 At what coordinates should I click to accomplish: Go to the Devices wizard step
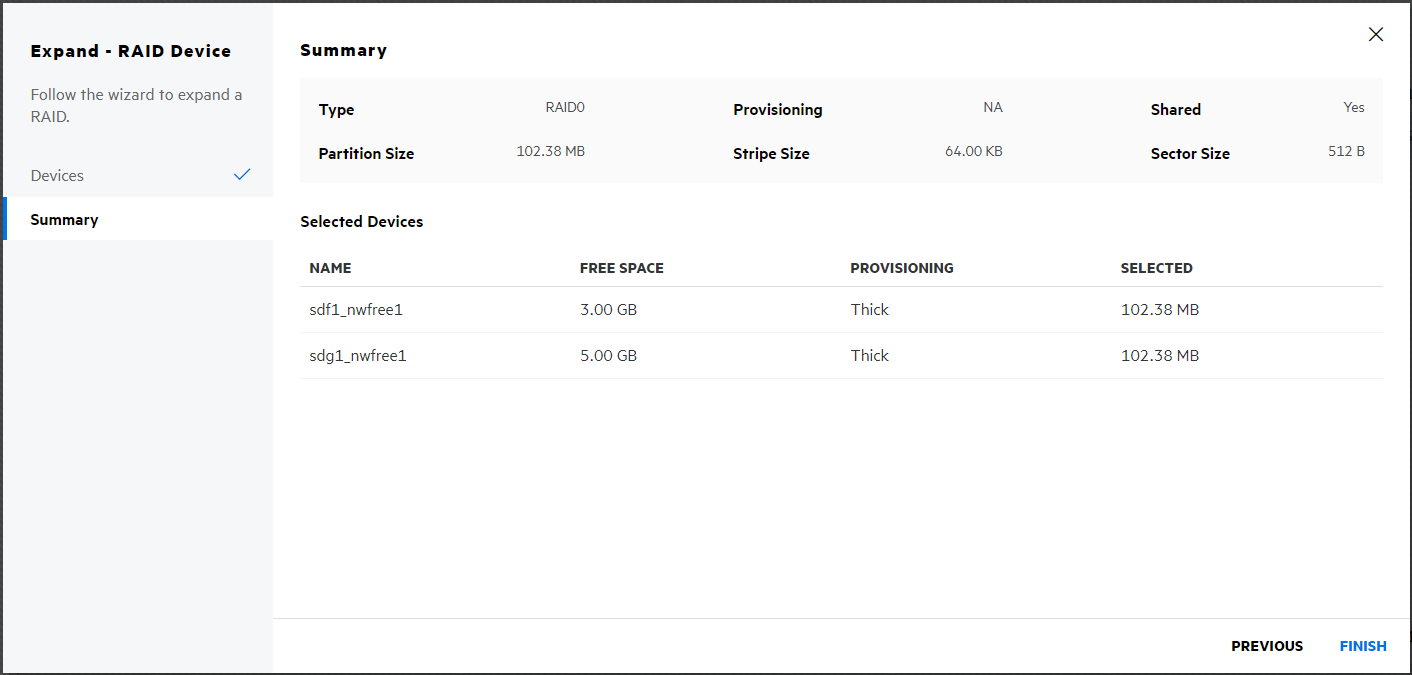[x=58, y=176]
